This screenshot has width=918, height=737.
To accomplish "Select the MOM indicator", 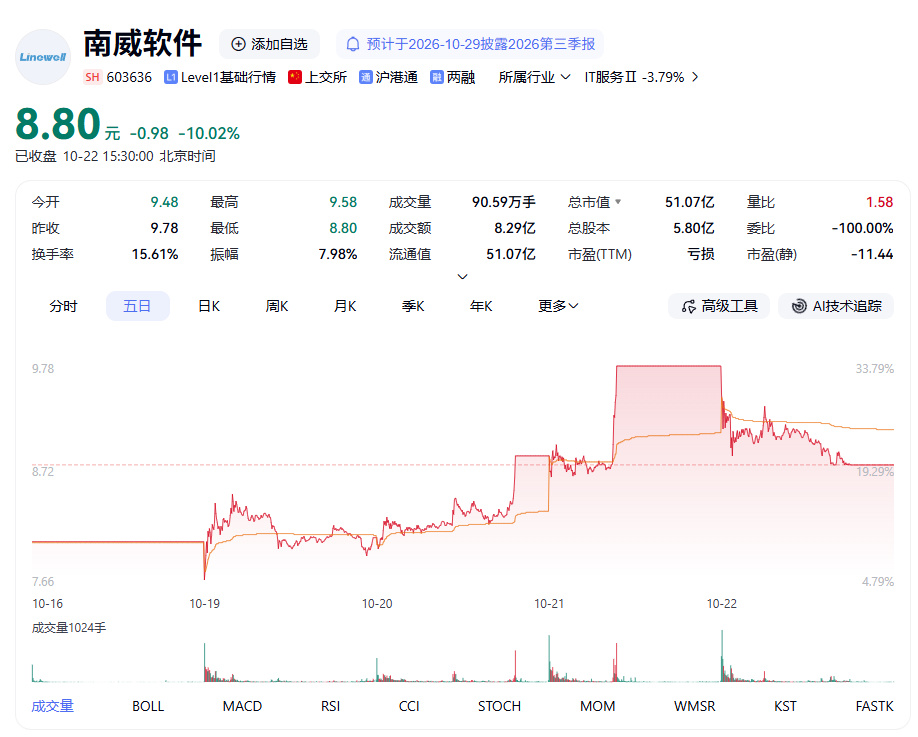I will [598, 706].
